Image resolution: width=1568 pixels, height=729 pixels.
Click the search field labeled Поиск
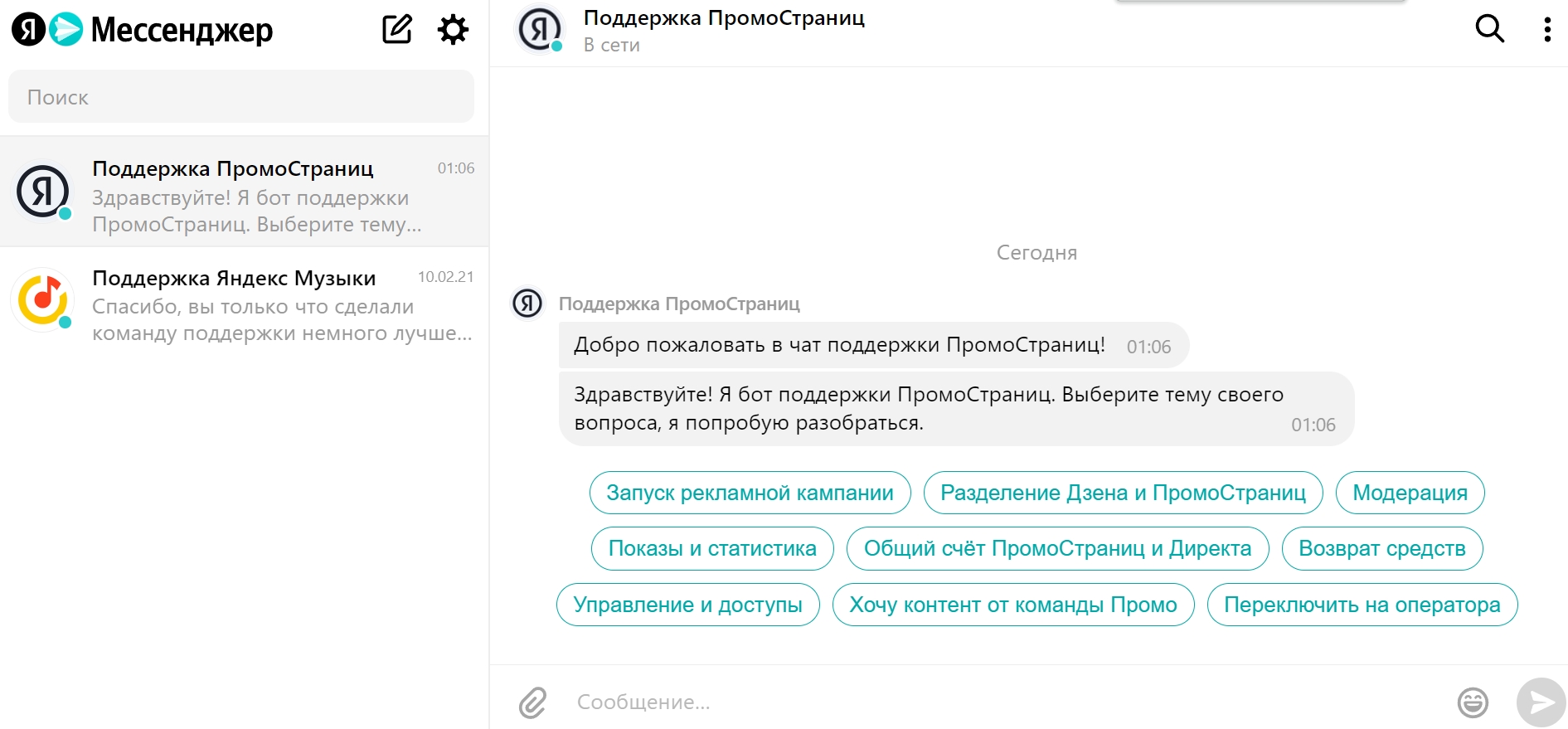click(241, 97)
